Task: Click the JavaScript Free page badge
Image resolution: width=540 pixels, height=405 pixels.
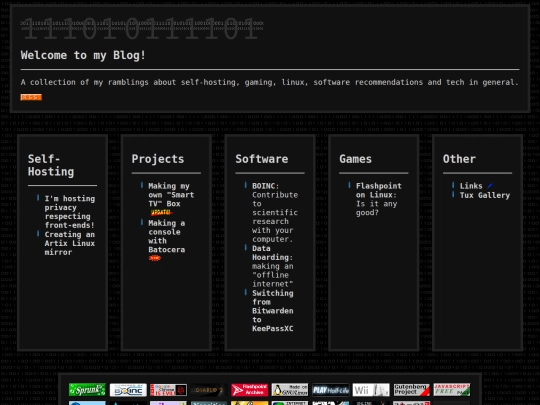Action: (x=452, y=390)
